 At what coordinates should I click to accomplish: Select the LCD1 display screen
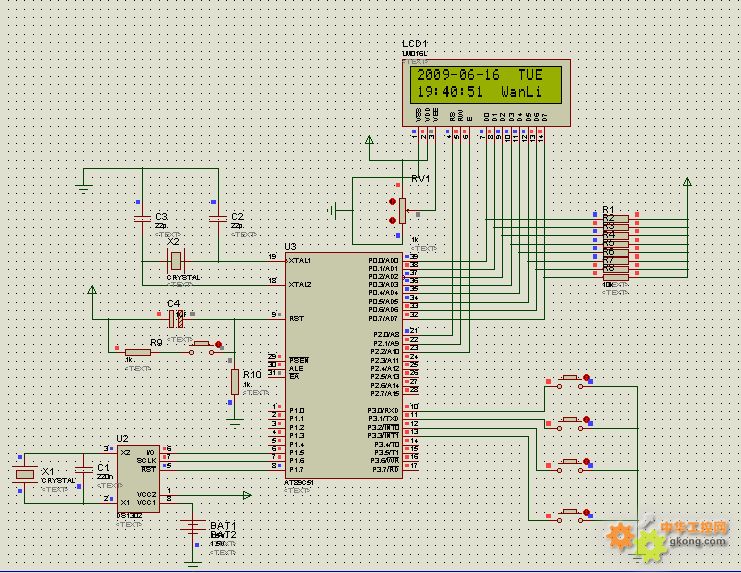point(486,85)
